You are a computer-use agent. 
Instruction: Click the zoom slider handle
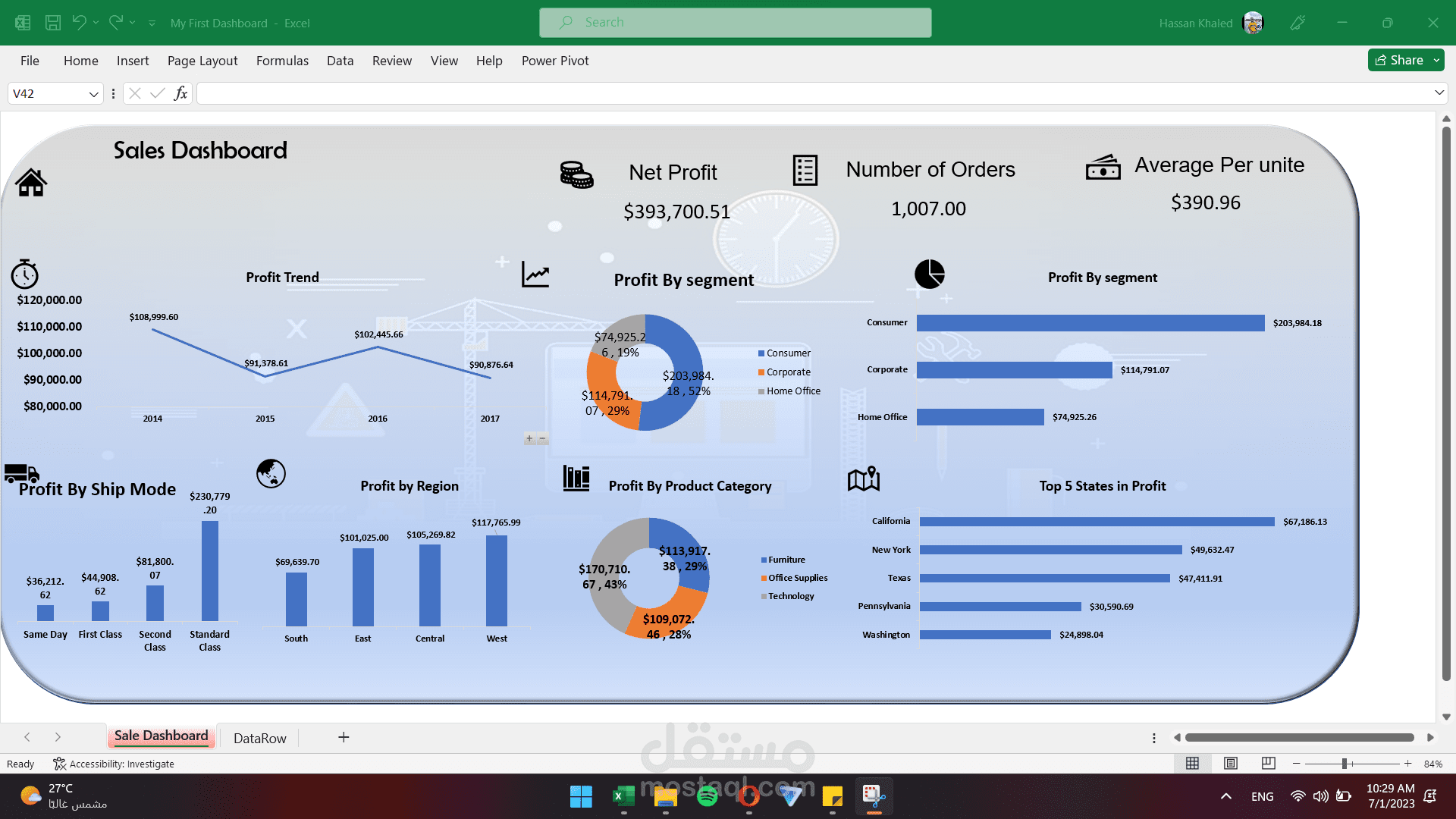1345,764
